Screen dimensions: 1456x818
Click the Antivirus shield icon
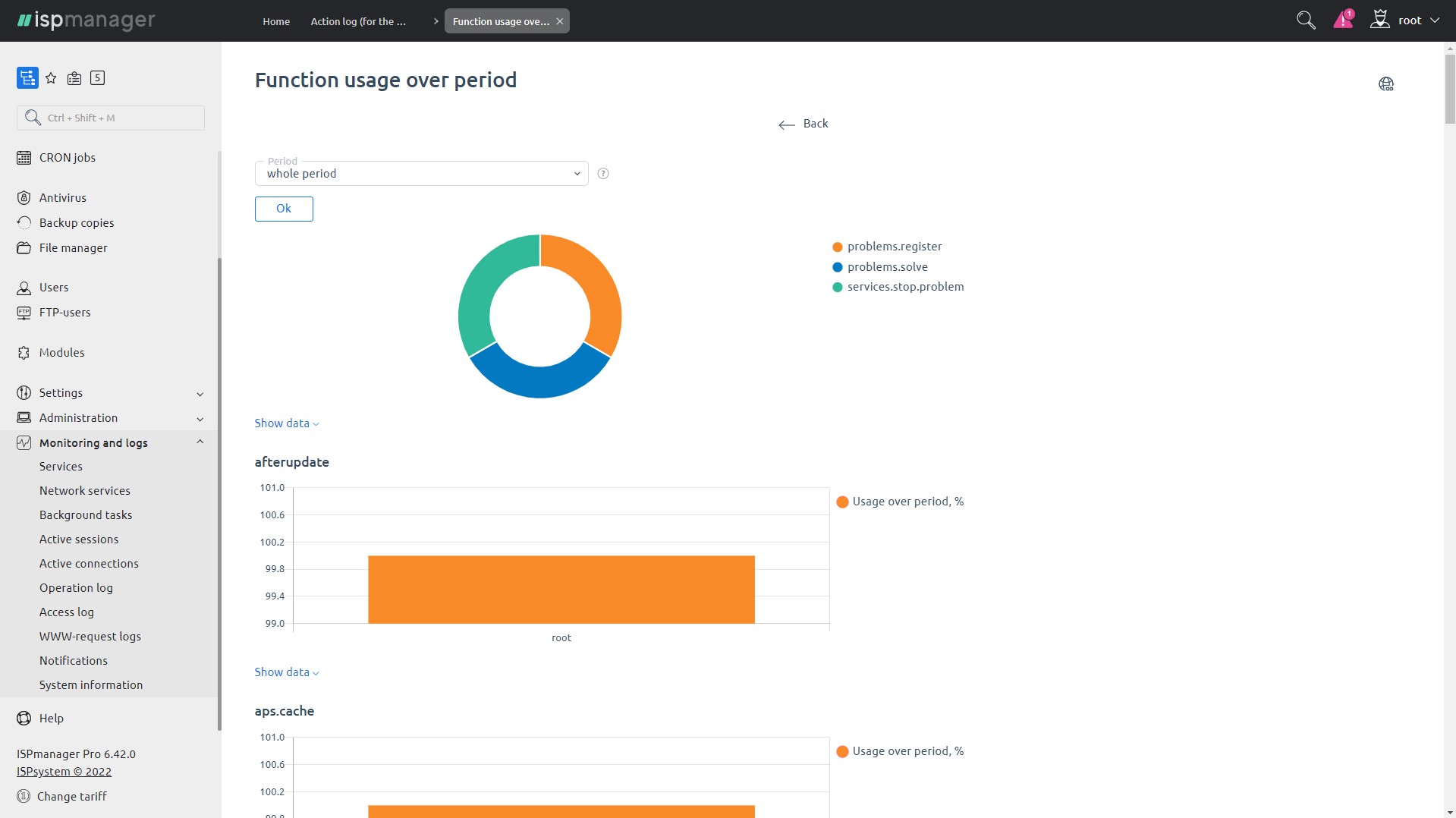tap(24, 198)
